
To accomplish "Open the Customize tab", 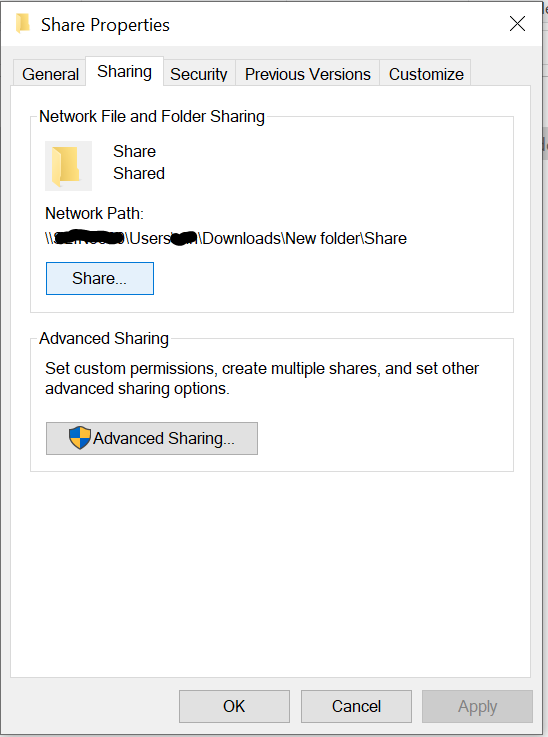I will point(426,74).
